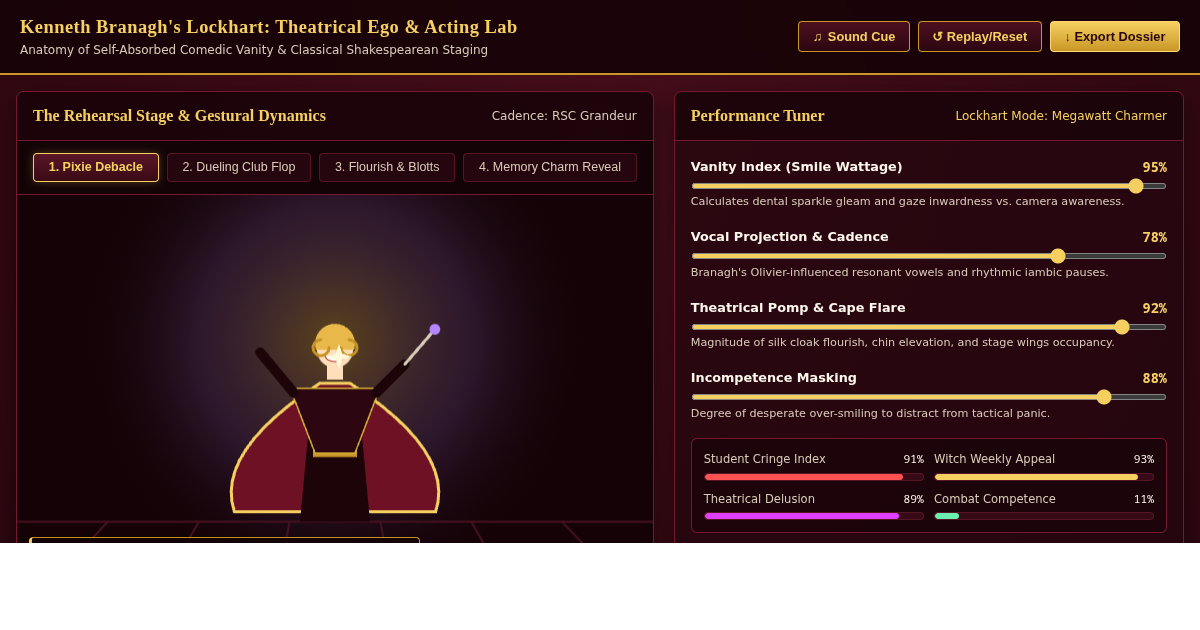The width and height of the screenshot is (1200, 630).
Task: Click the 92% Theatrical Pomp value
Action: [x=1155, y=308]
